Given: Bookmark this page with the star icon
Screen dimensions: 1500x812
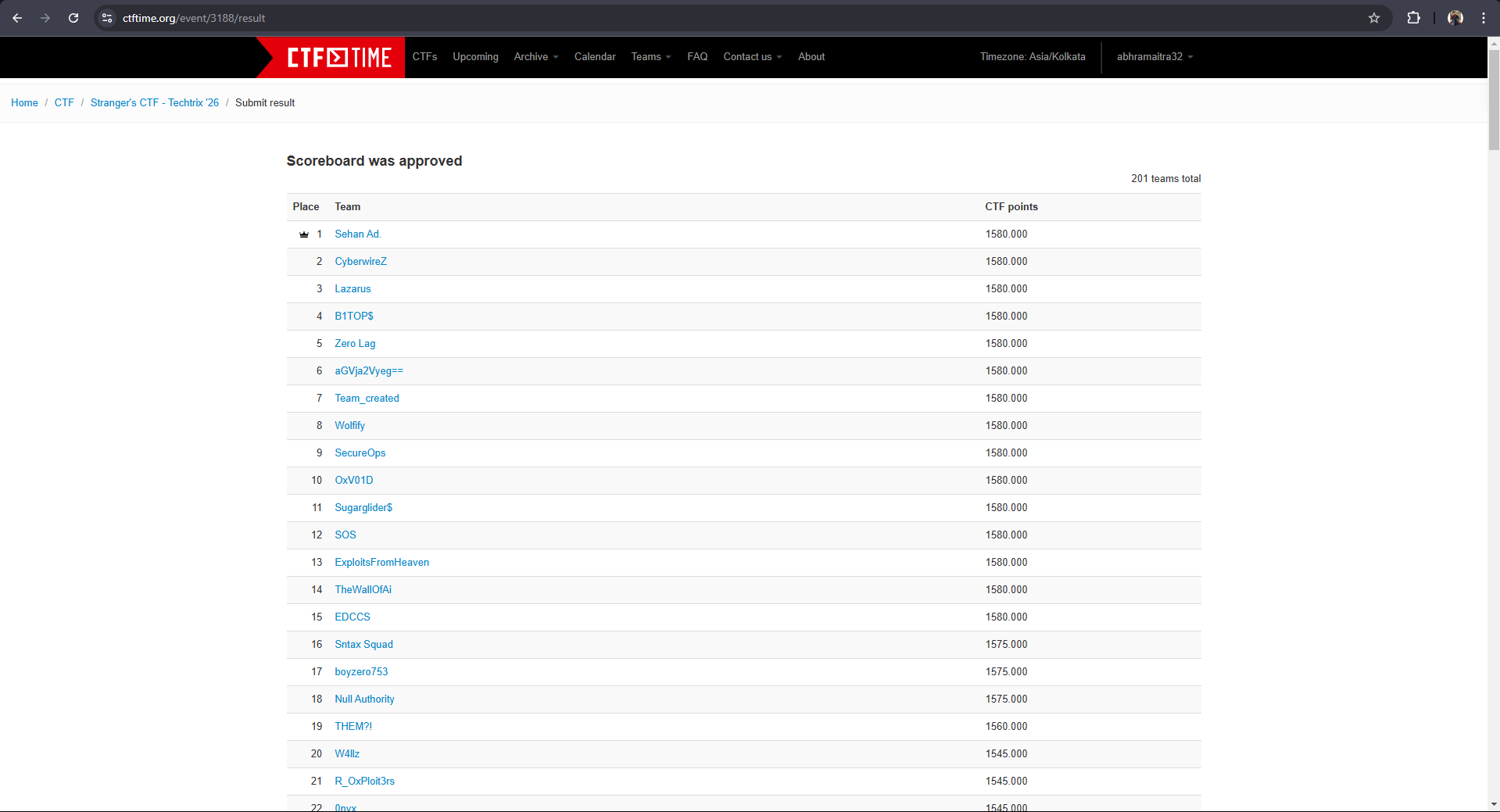Looking at the screenshot, I should (1373, 18).
